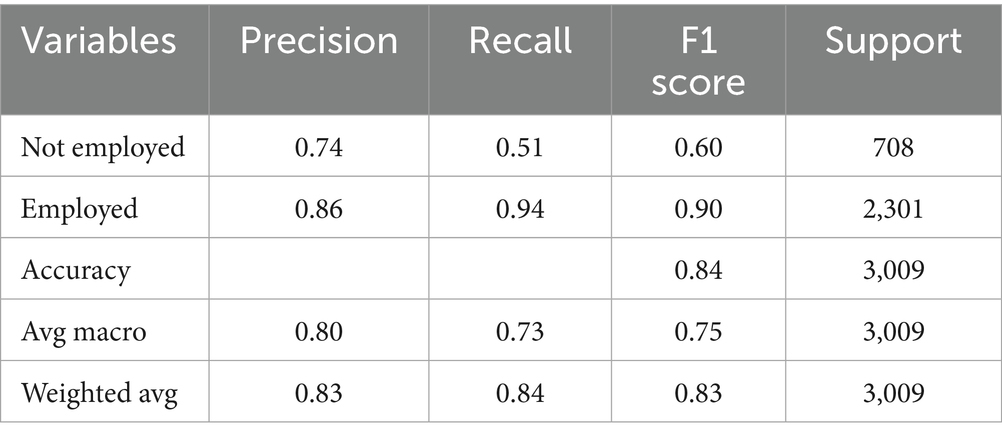Select the Recall column header
Image resolution: width=1002 pixels, height=440 pixels.
(x=523, y=42)
